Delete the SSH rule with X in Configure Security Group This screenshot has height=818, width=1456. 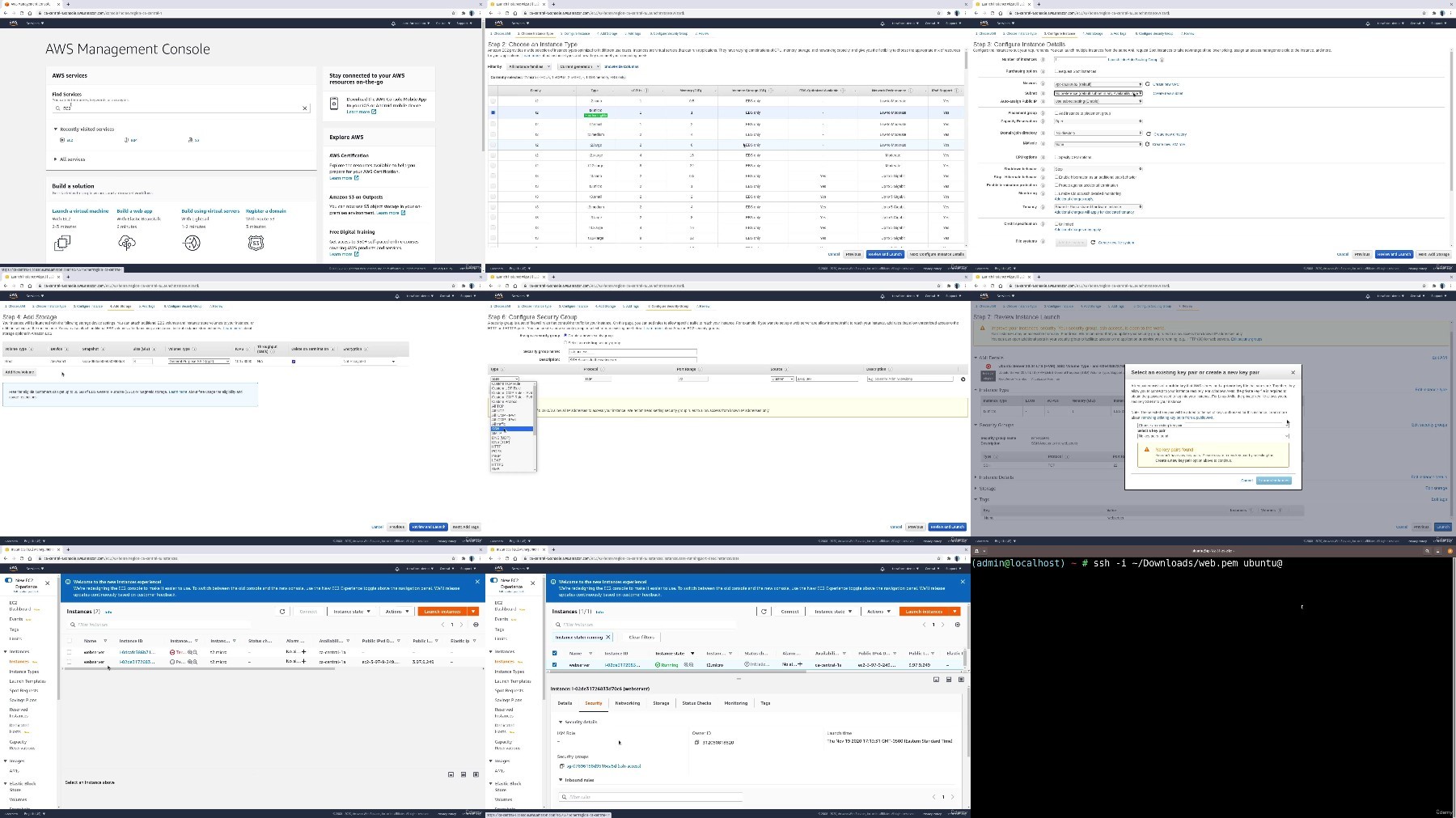[963, 379]
